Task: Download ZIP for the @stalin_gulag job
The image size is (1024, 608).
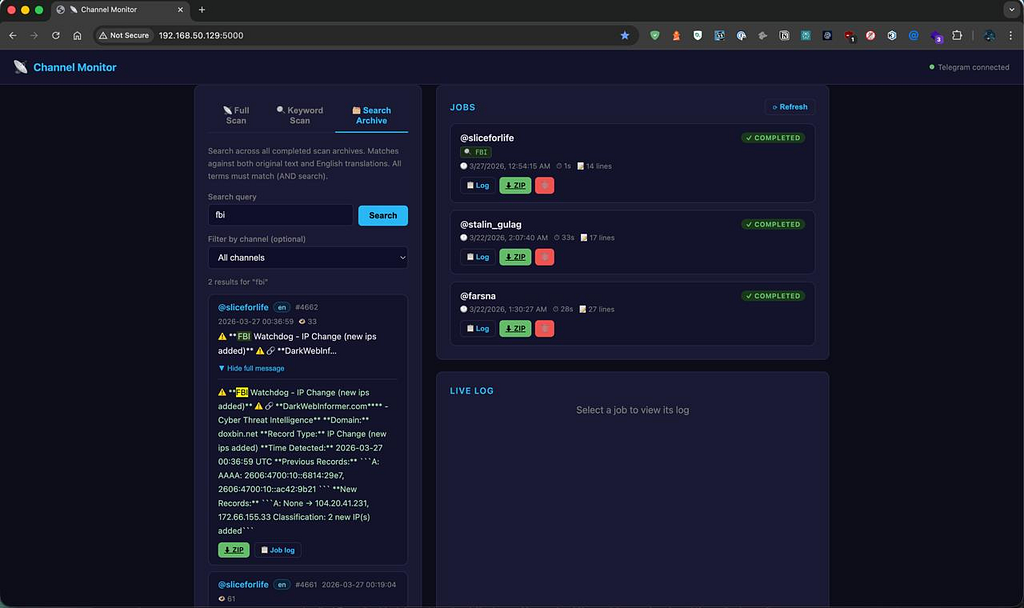Action: 515,257
